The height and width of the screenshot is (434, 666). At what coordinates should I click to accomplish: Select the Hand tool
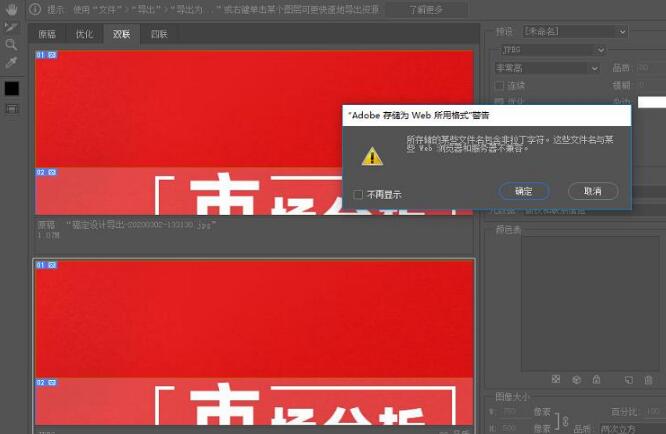pyautogui.click(x=11, y=10)
